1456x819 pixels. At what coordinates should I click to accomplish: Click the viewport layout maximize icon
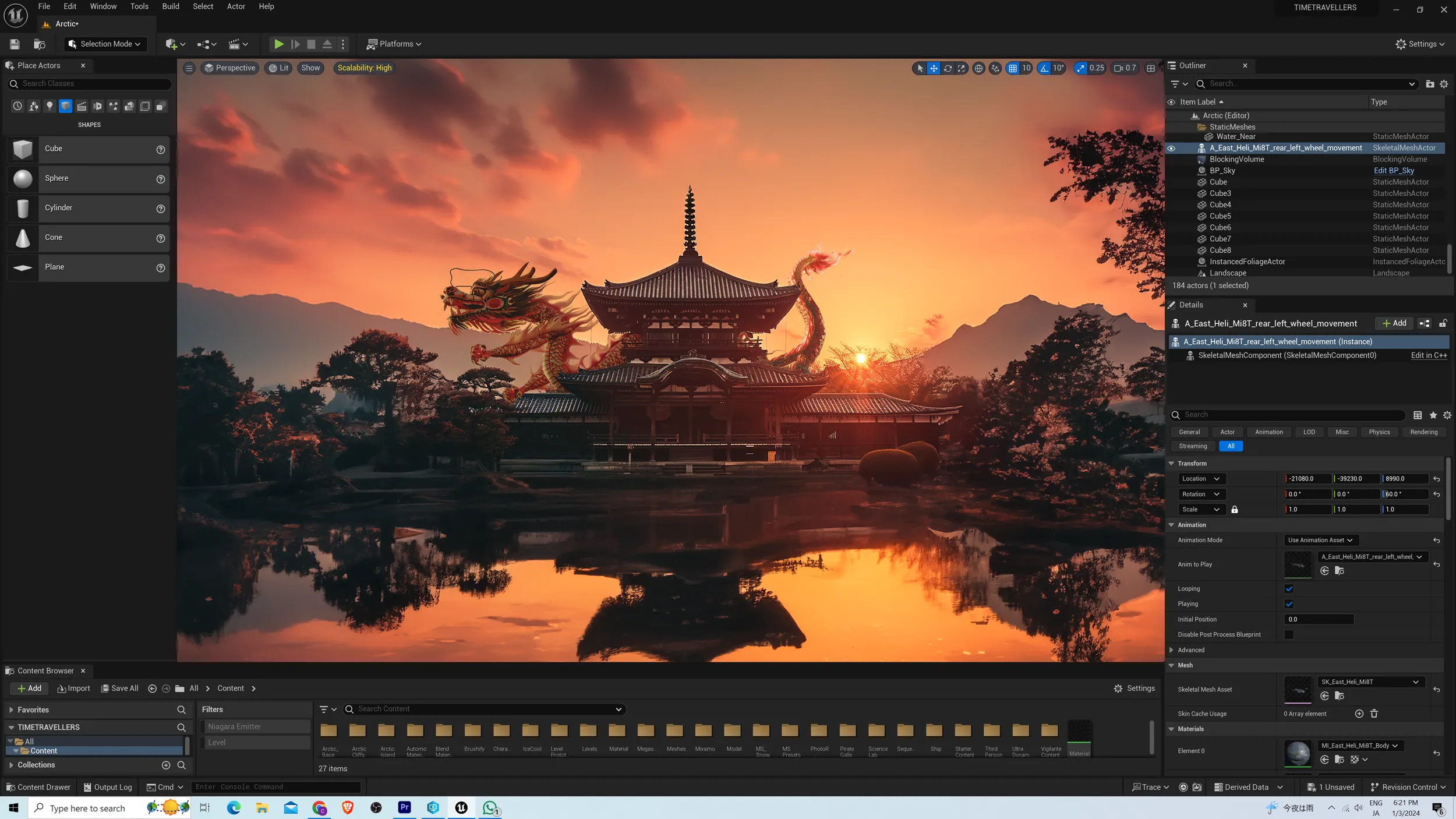pos(1151,68)
